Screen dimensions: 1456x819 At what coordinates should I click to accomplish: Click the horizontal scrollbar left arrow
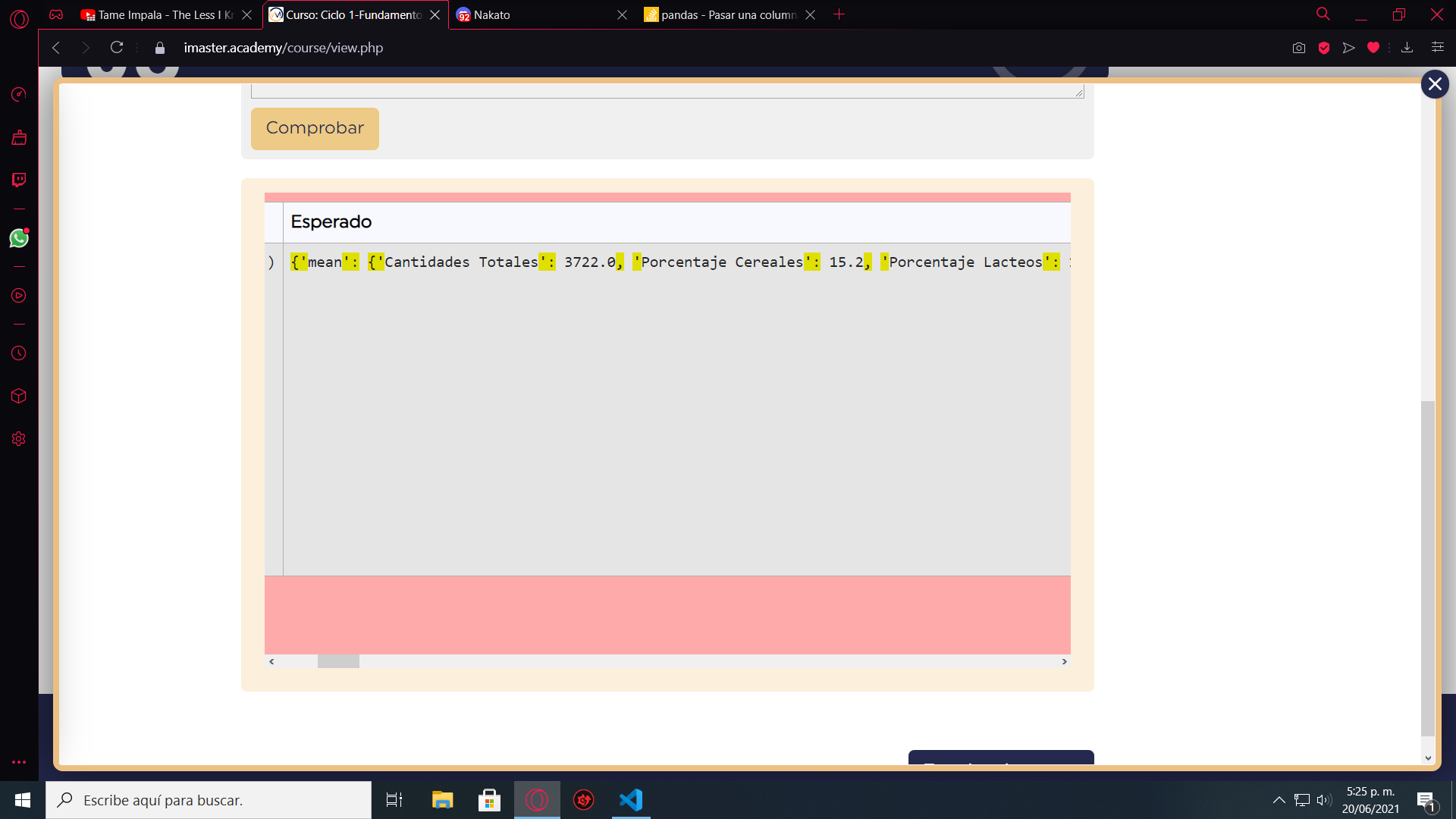271,661
